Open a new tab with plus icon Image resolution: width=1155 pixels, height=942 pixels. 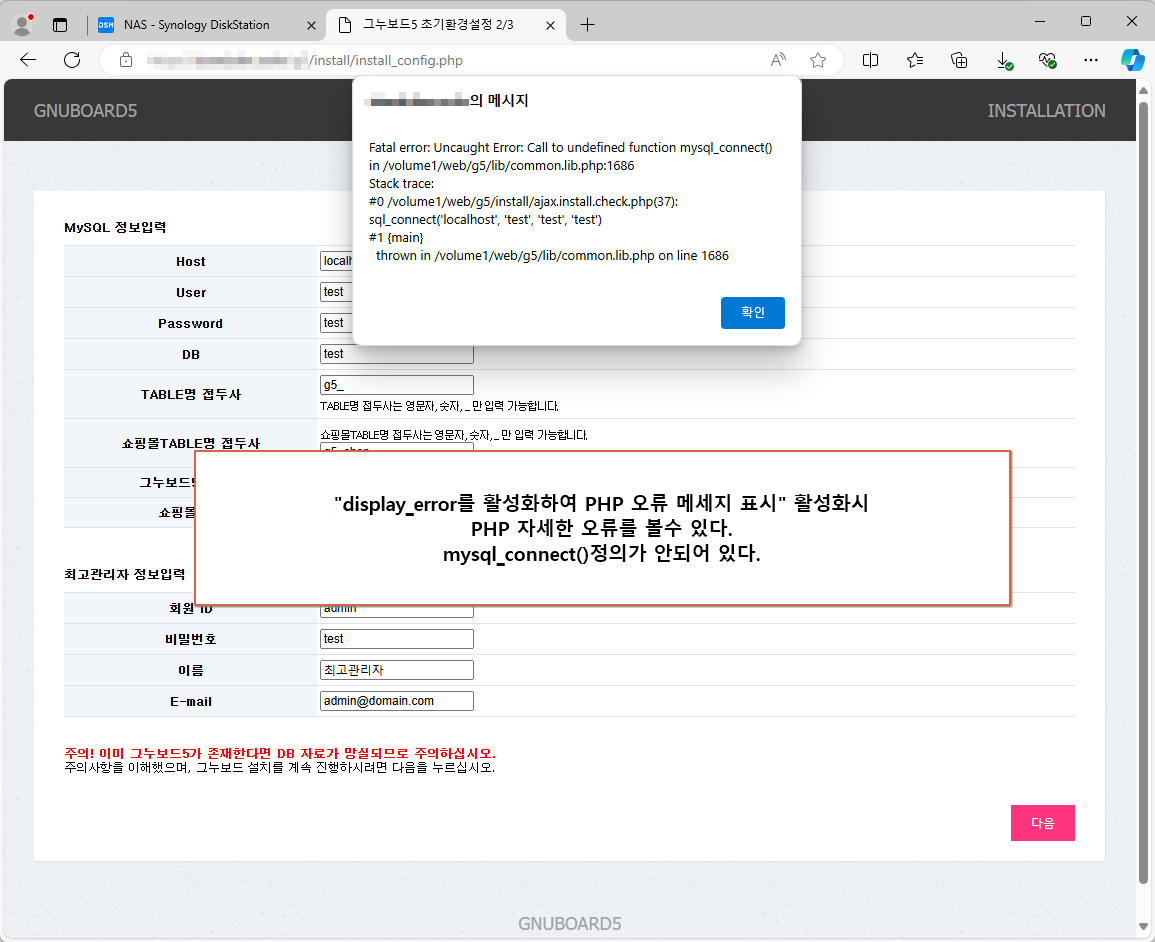587,25
